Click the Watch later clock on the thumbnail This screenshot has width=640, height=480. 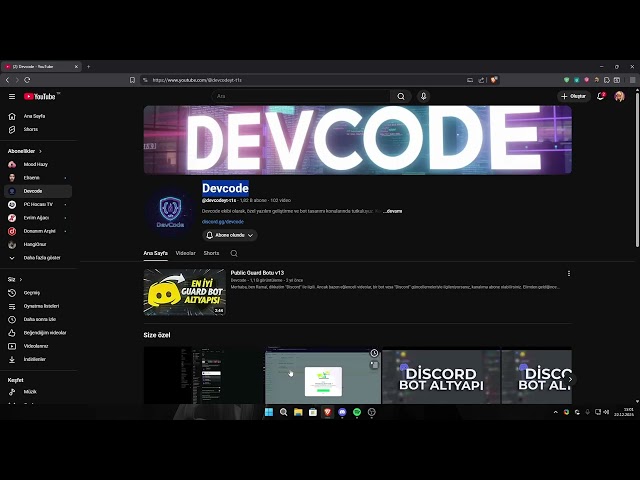point(374,353)
